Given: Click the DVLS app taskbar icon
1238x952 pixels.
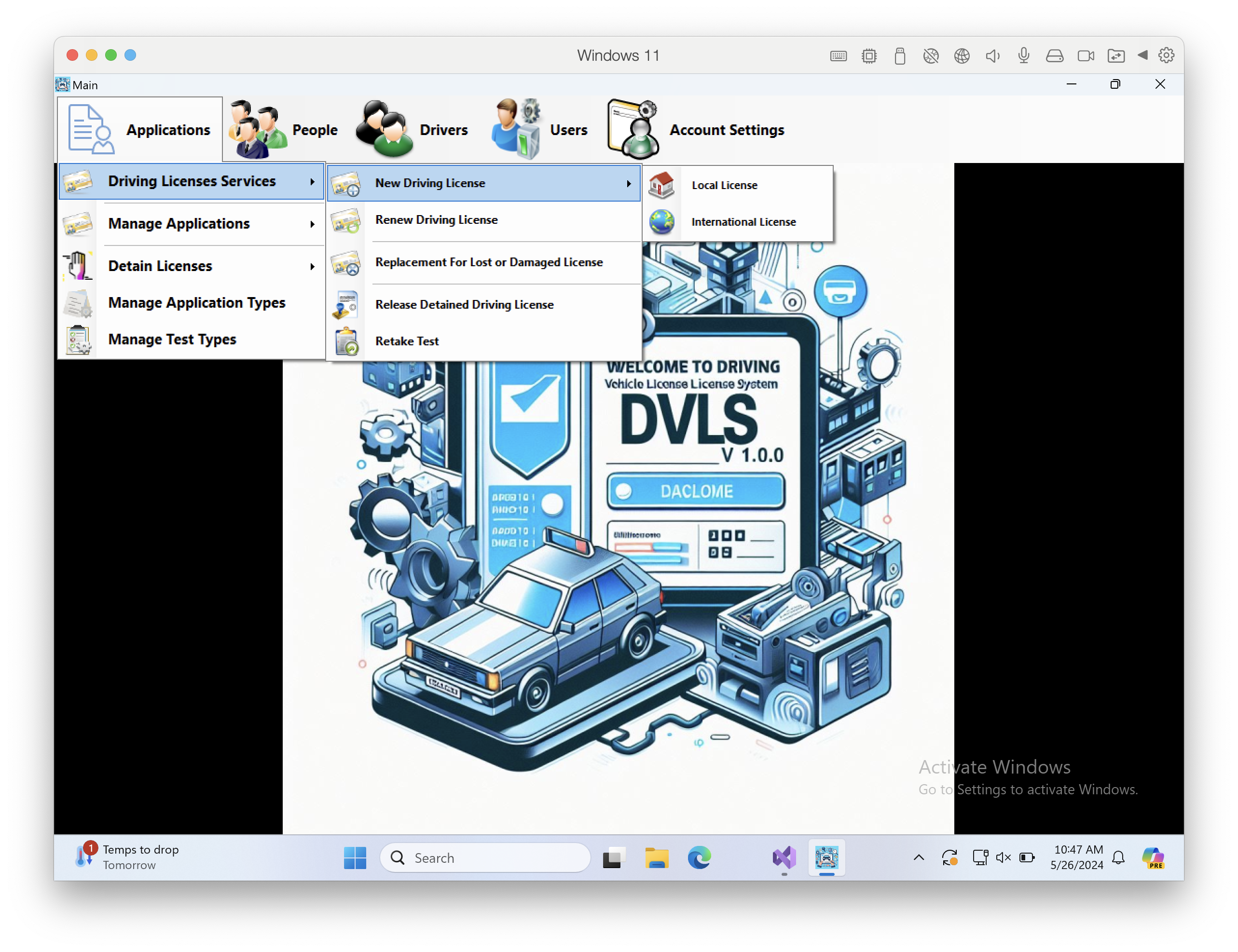Looking at the screenshot, I should click(826, 858).
